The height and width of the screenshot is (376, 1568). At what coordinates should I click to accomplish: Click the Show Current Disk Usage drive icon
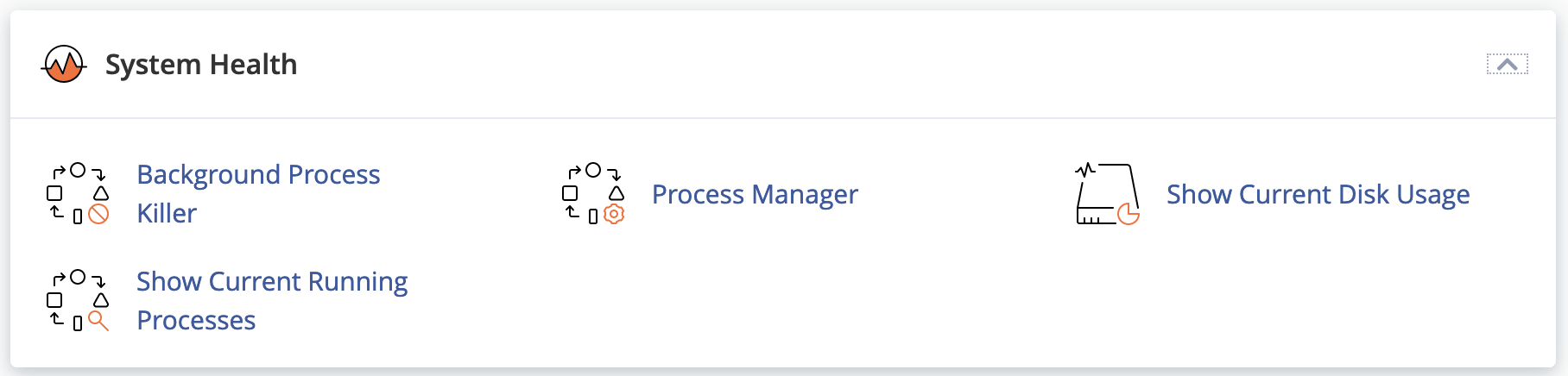1107,193
